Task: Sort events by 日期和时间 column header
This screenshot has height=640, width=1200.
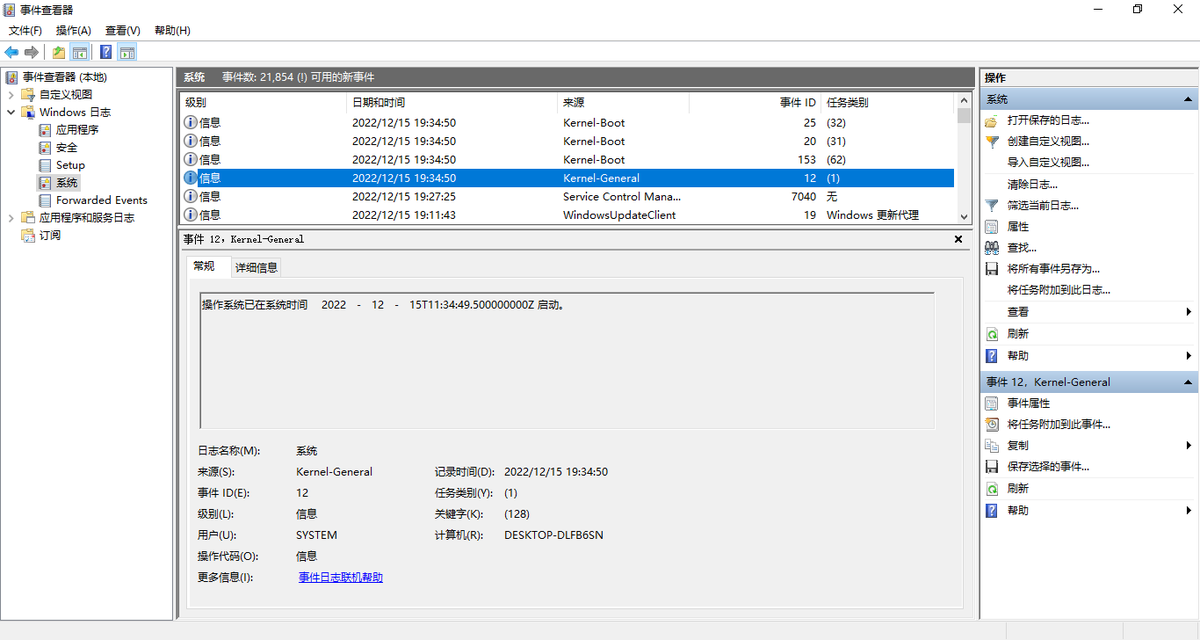Action: coord(451,102)
